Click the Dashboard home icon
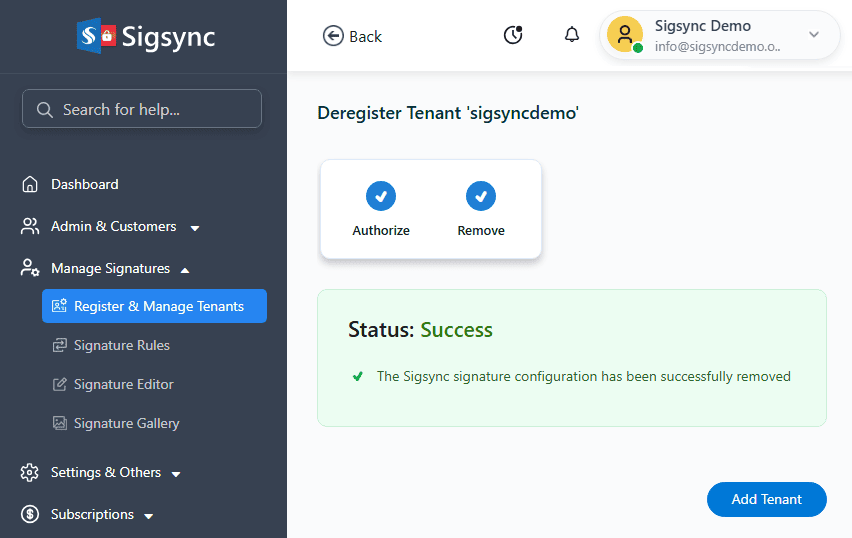This screenshot has height=538, width=852. (x=30, y=184)
